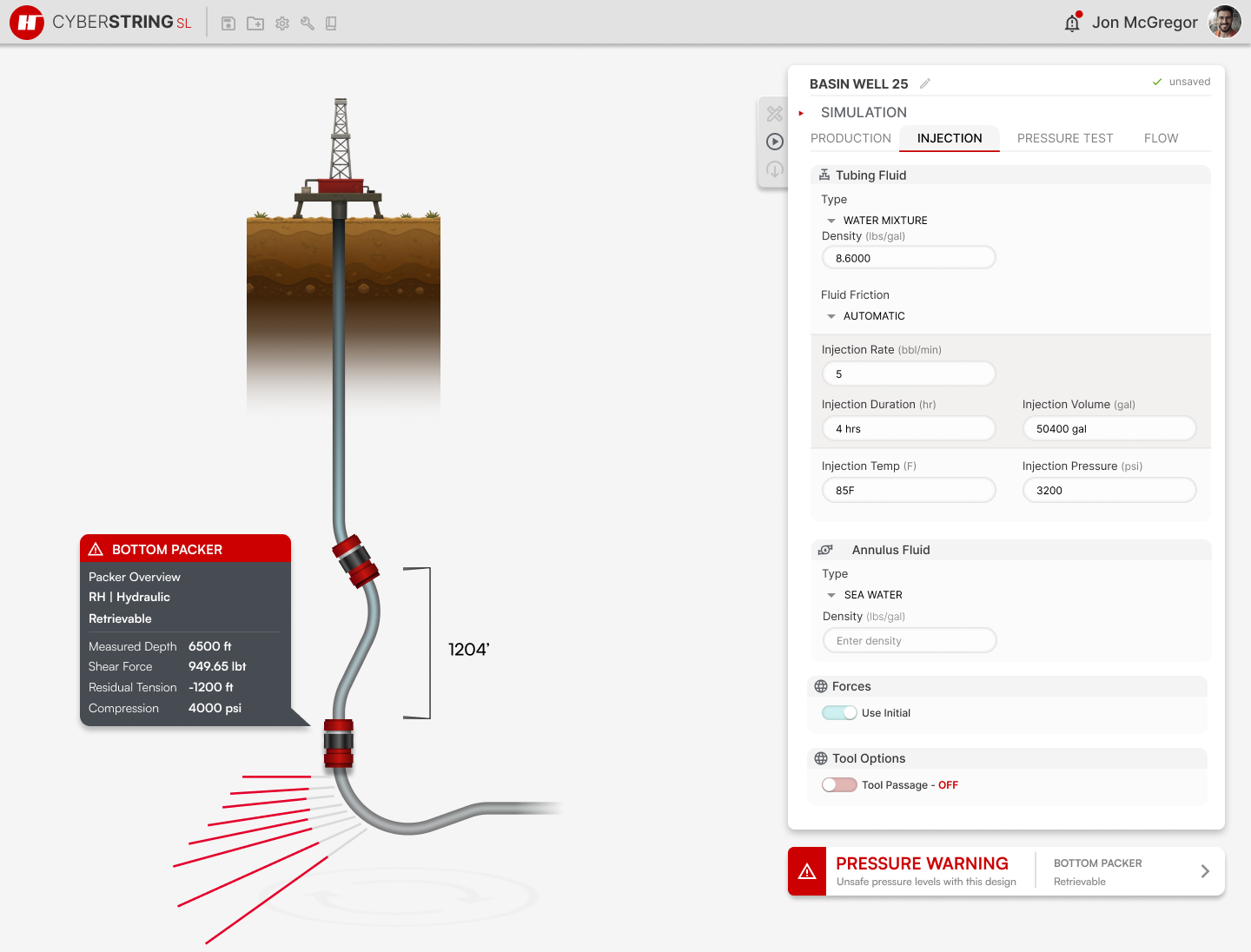Switch to the PRODUCTION tab
The height and width of the screenshot is (952, 1251).
click(x=851, y=138)
